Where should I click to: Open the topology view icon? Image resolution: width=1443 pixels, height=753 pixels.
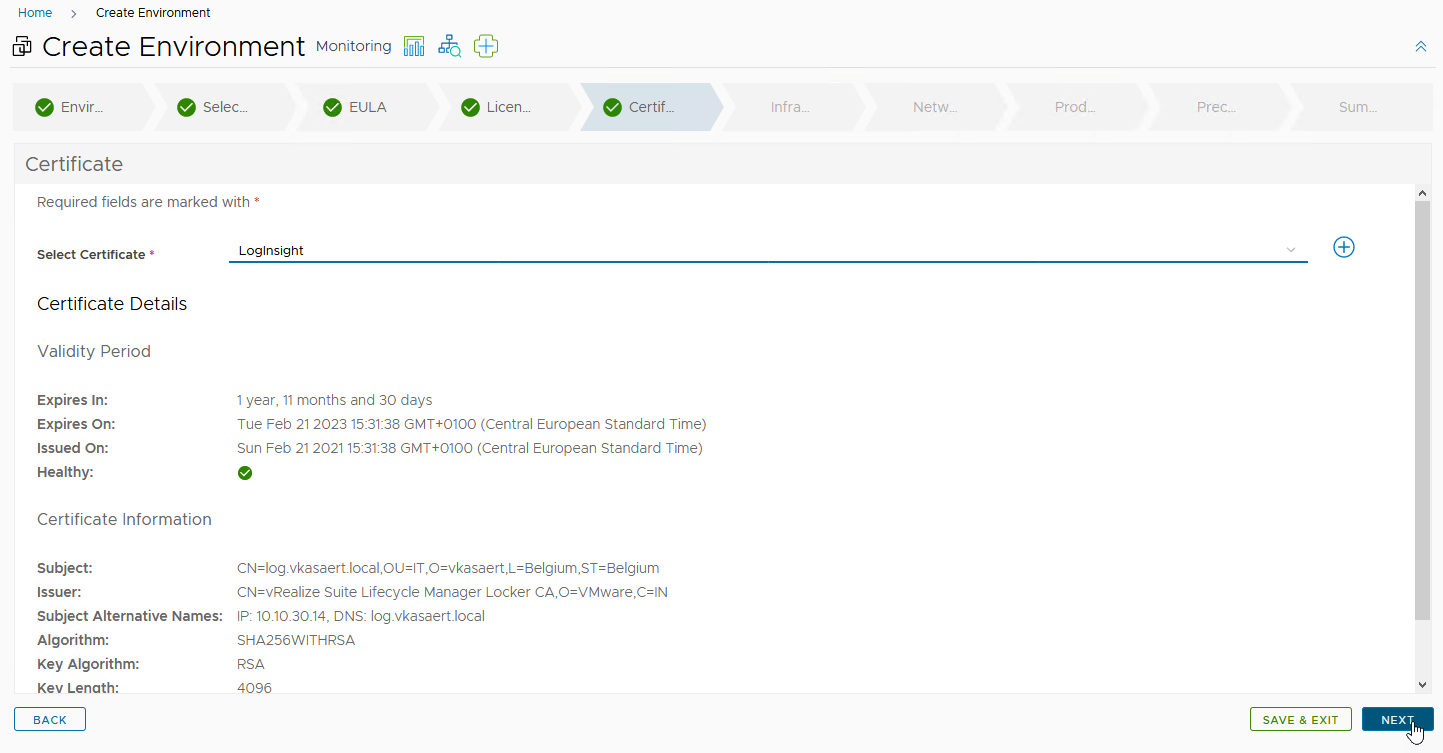(x=450, y=46)
